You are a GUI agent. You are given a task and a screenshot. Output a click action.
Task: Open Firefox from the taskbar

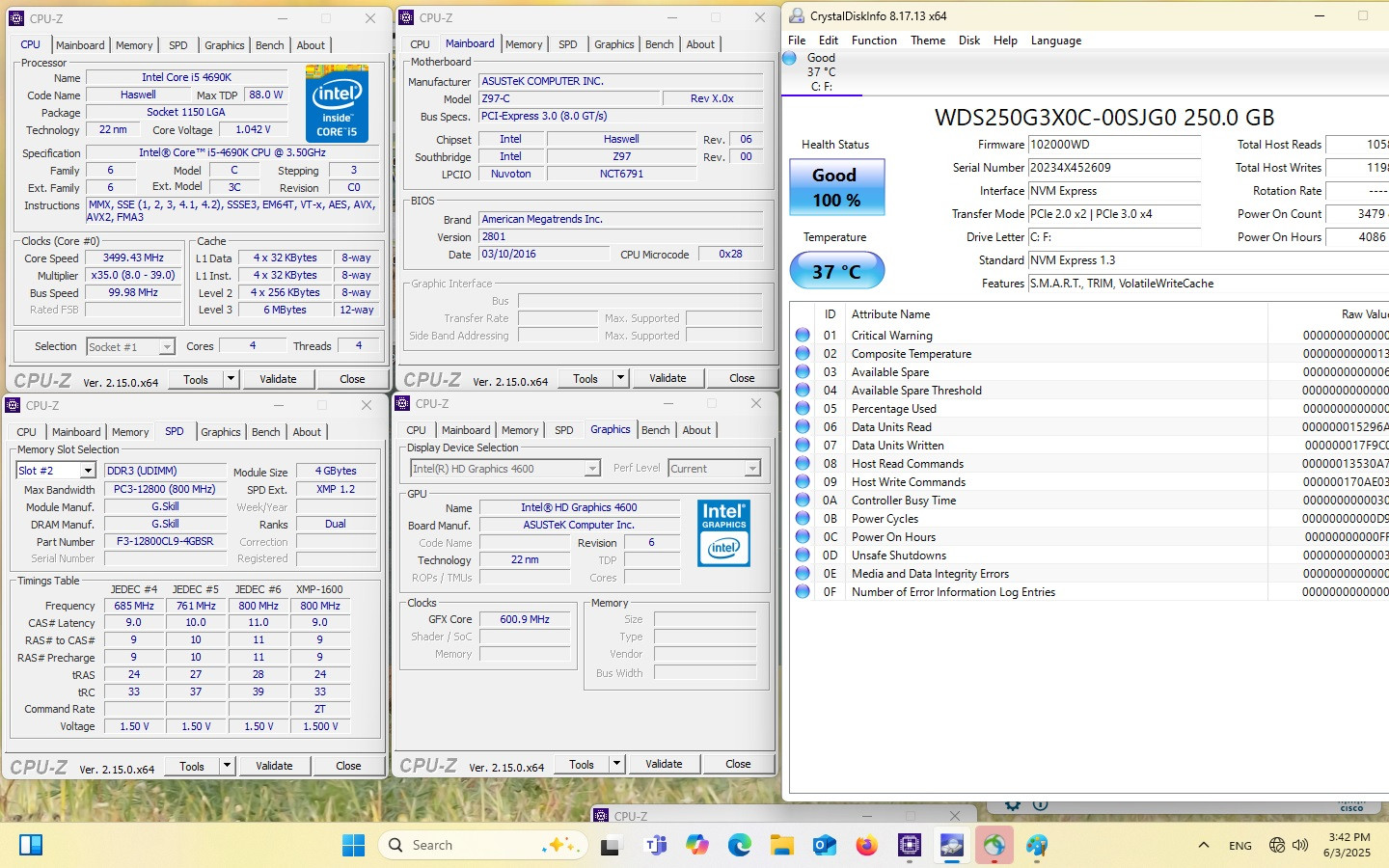866,845
